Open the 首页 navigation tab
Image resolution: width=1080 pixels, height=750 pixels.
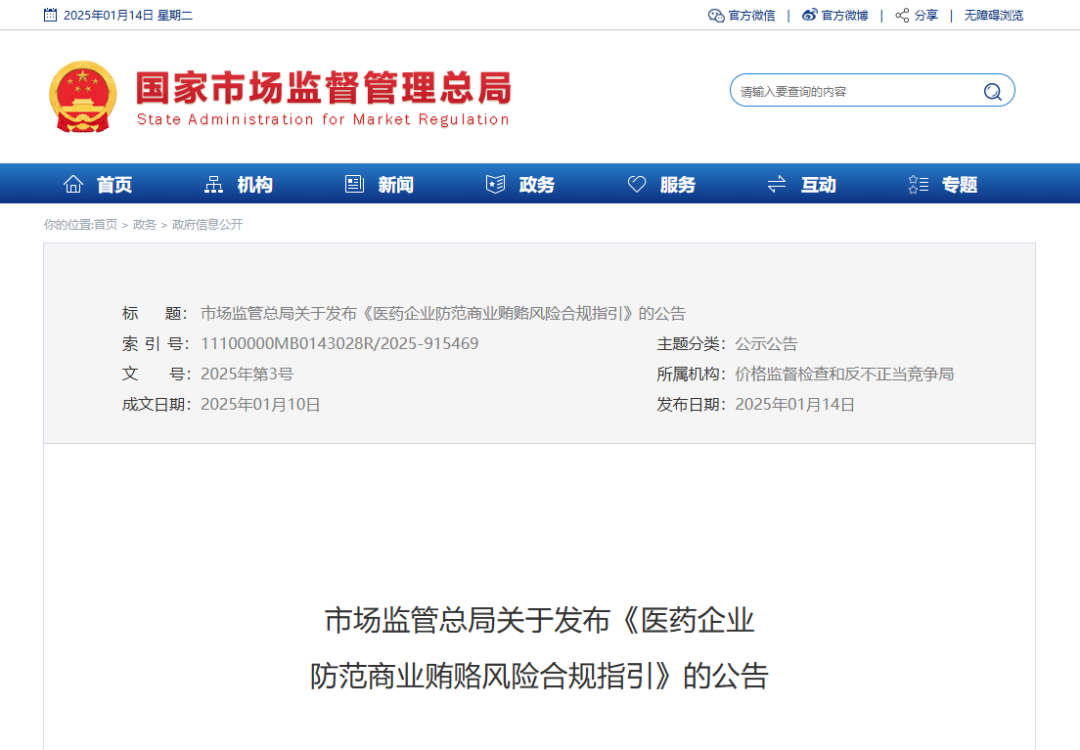tap(114, 185)
